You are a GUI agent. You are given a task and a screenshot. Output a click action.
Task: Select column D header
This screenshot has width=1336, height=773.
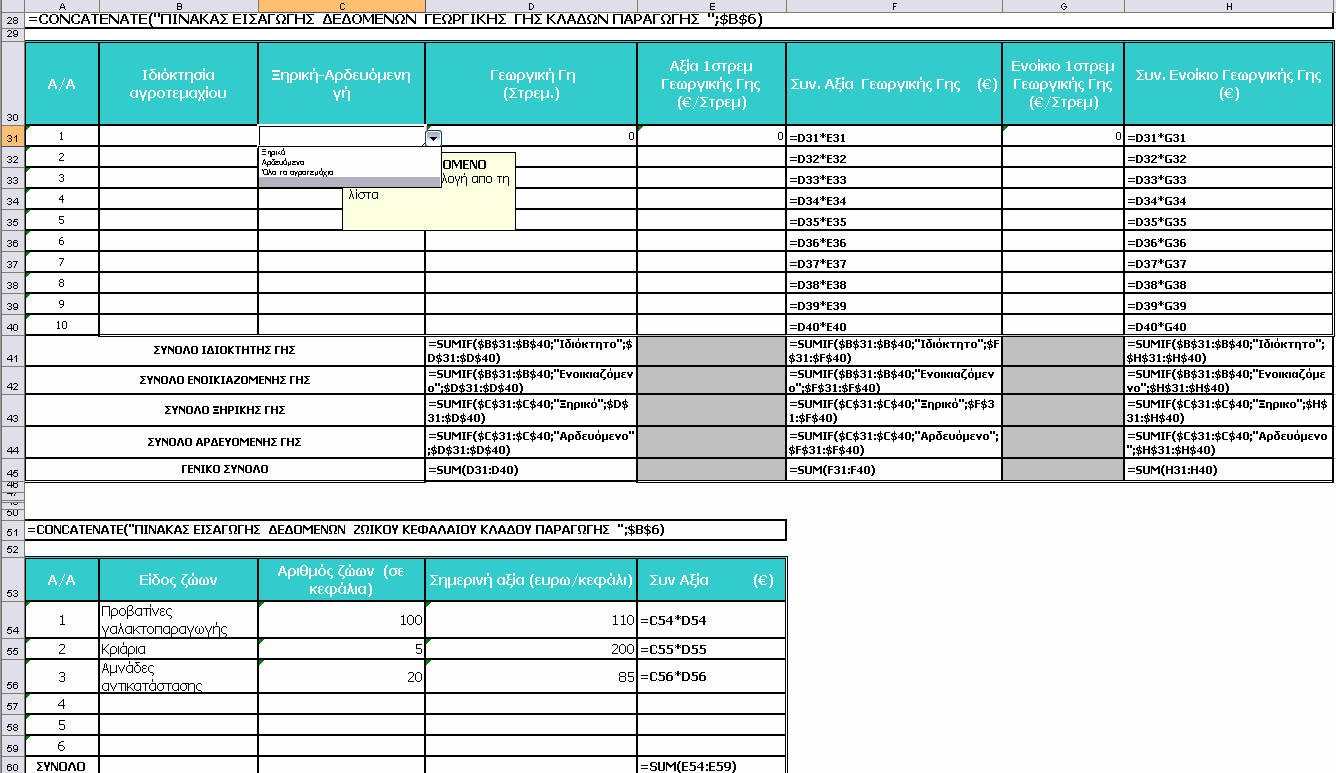(531, 6)
